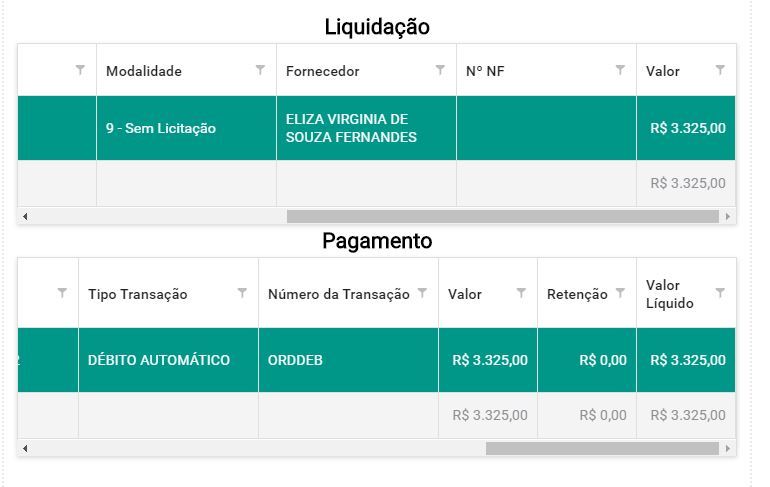This screenshot has height=487, width=770.
Task: Select the ELIZA VIRGINIA DE SOUZA FERNANDES row
Action: tap(376, 128)
